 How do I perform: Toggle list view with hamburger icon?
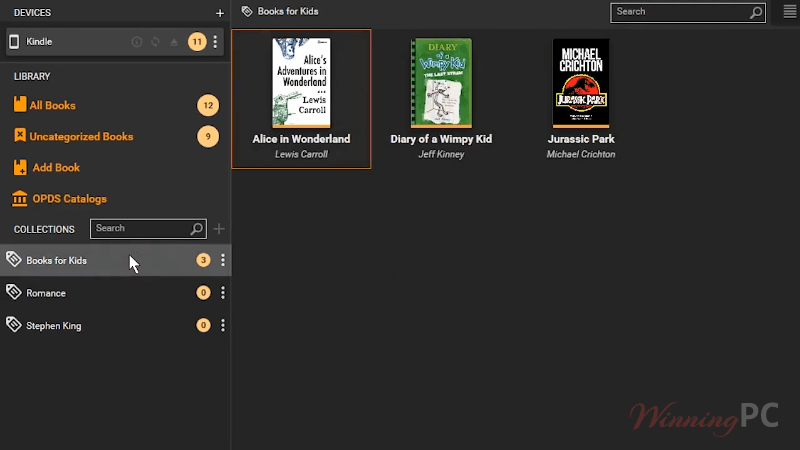coord(790,12)
